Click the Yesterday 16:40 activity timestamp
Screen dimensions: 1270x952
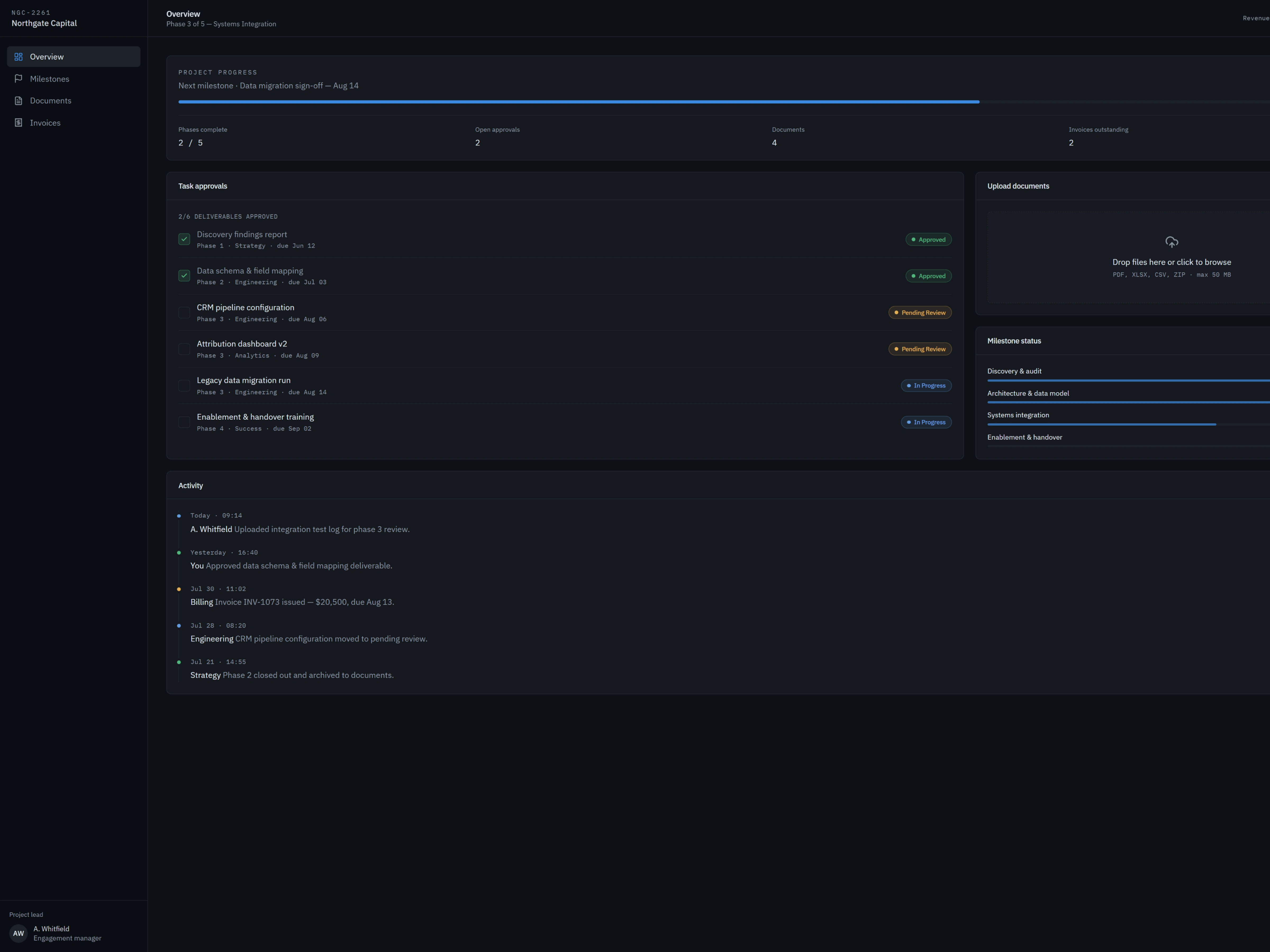(x=224, y=553)
